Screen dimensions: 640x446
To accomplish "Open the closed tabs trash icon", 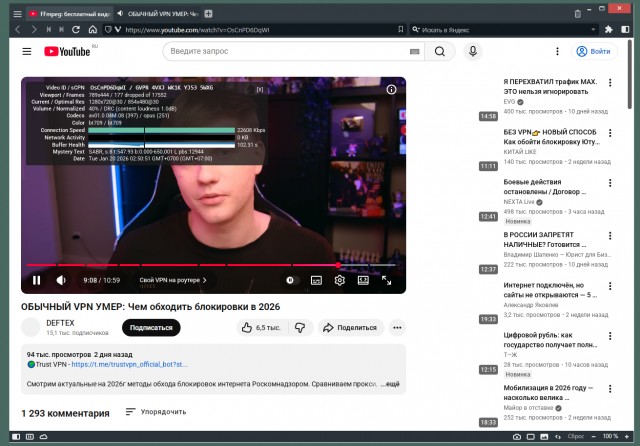I will point(577,14).
